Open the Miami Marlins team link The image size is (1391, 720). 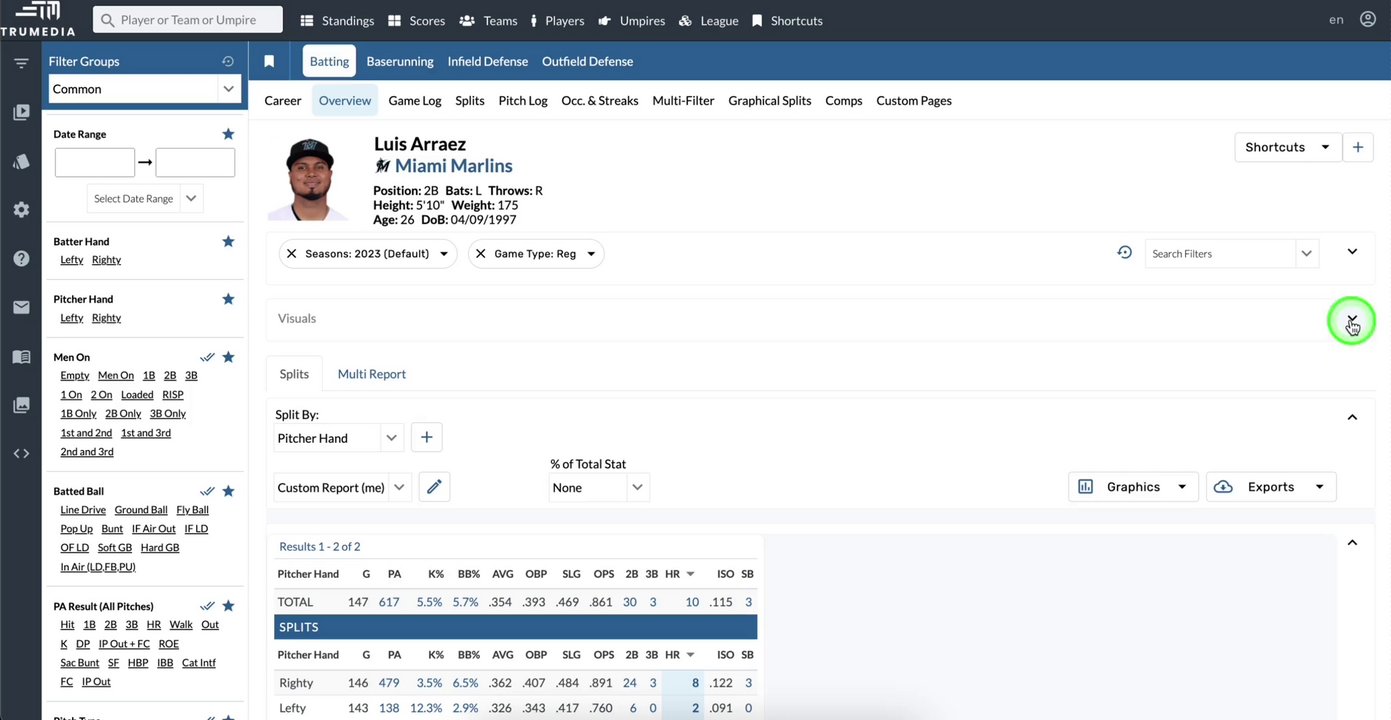click(x=454, y=166)
